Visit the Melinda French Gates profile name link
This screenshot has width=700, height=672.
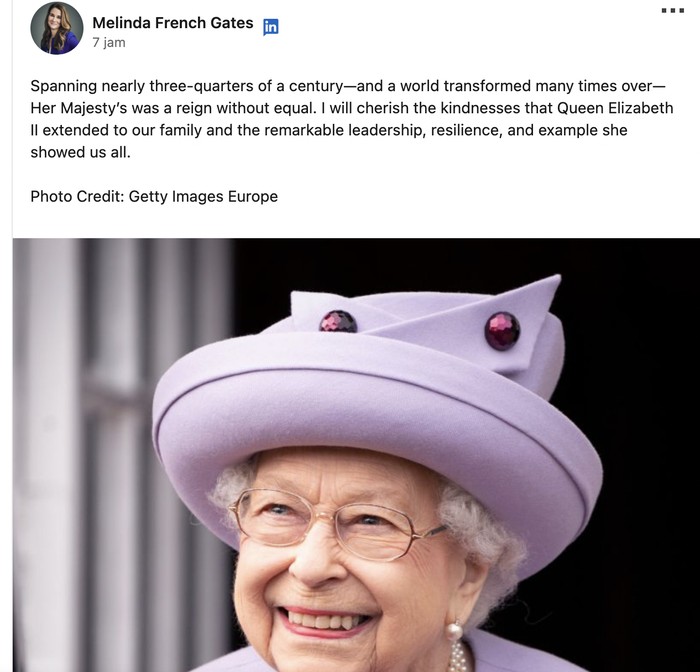[172, 23]
